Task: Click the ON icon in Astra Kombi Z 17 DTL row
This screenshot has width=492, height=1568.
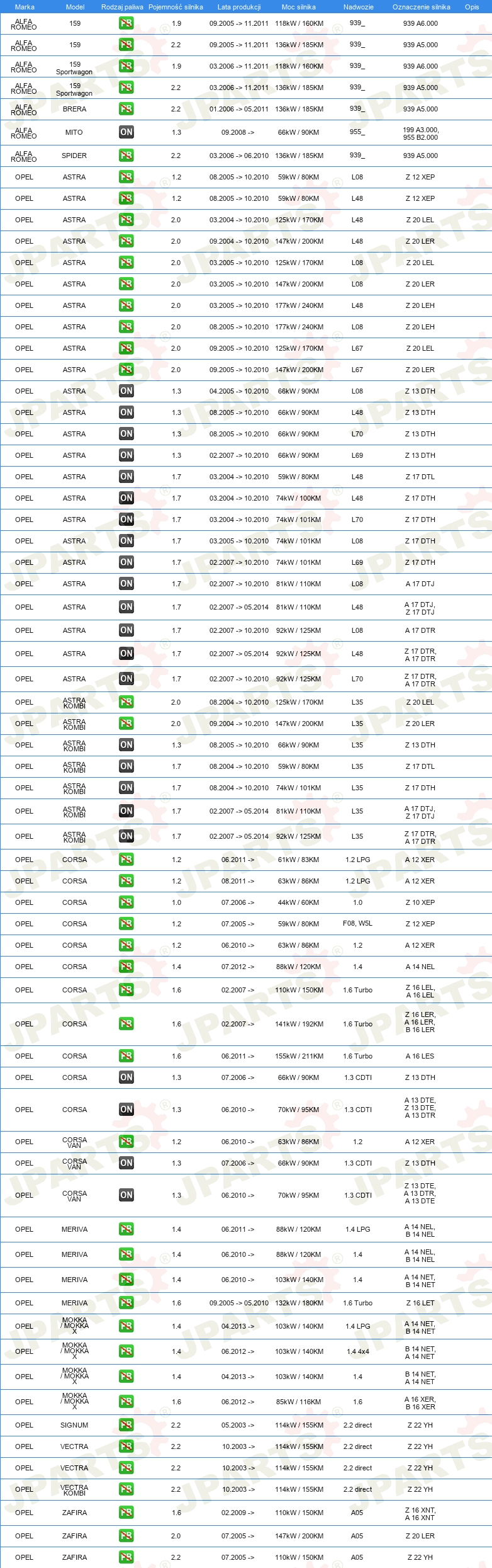Action: 126,766
